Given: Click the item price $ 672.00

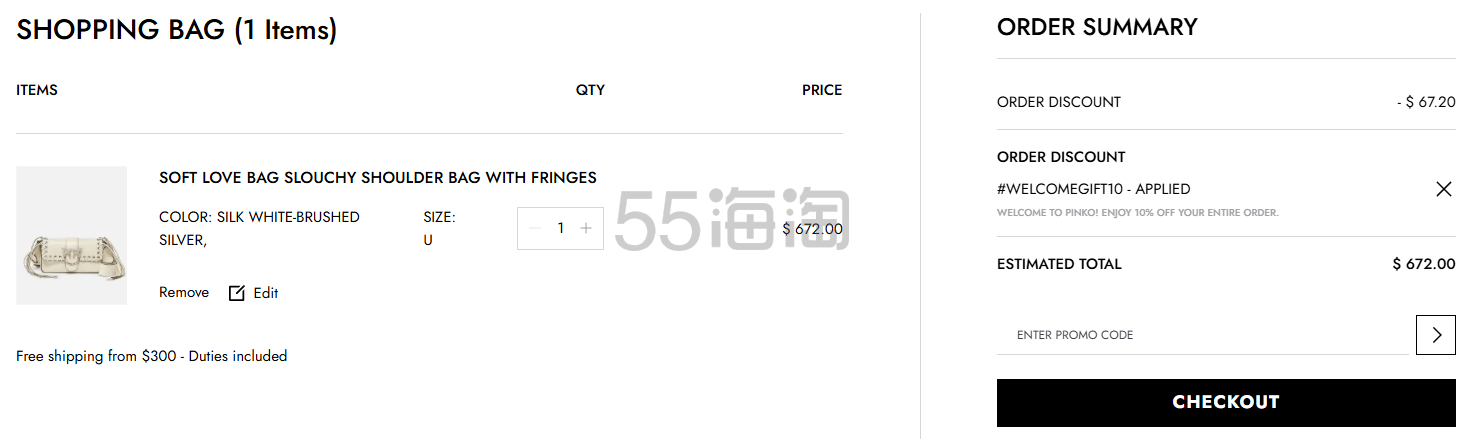Looking at the screenshot, I should pos(812,228).
